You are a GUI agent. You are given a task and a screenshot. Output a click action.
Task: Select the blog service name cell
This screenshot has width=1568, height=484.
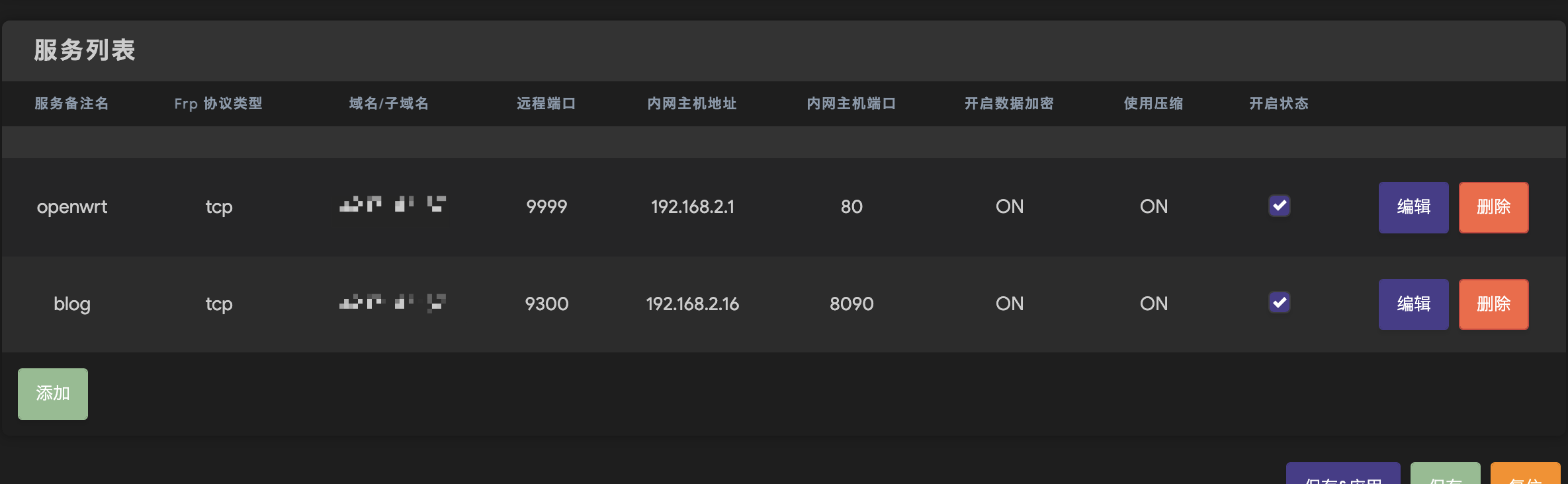[72, 304]
